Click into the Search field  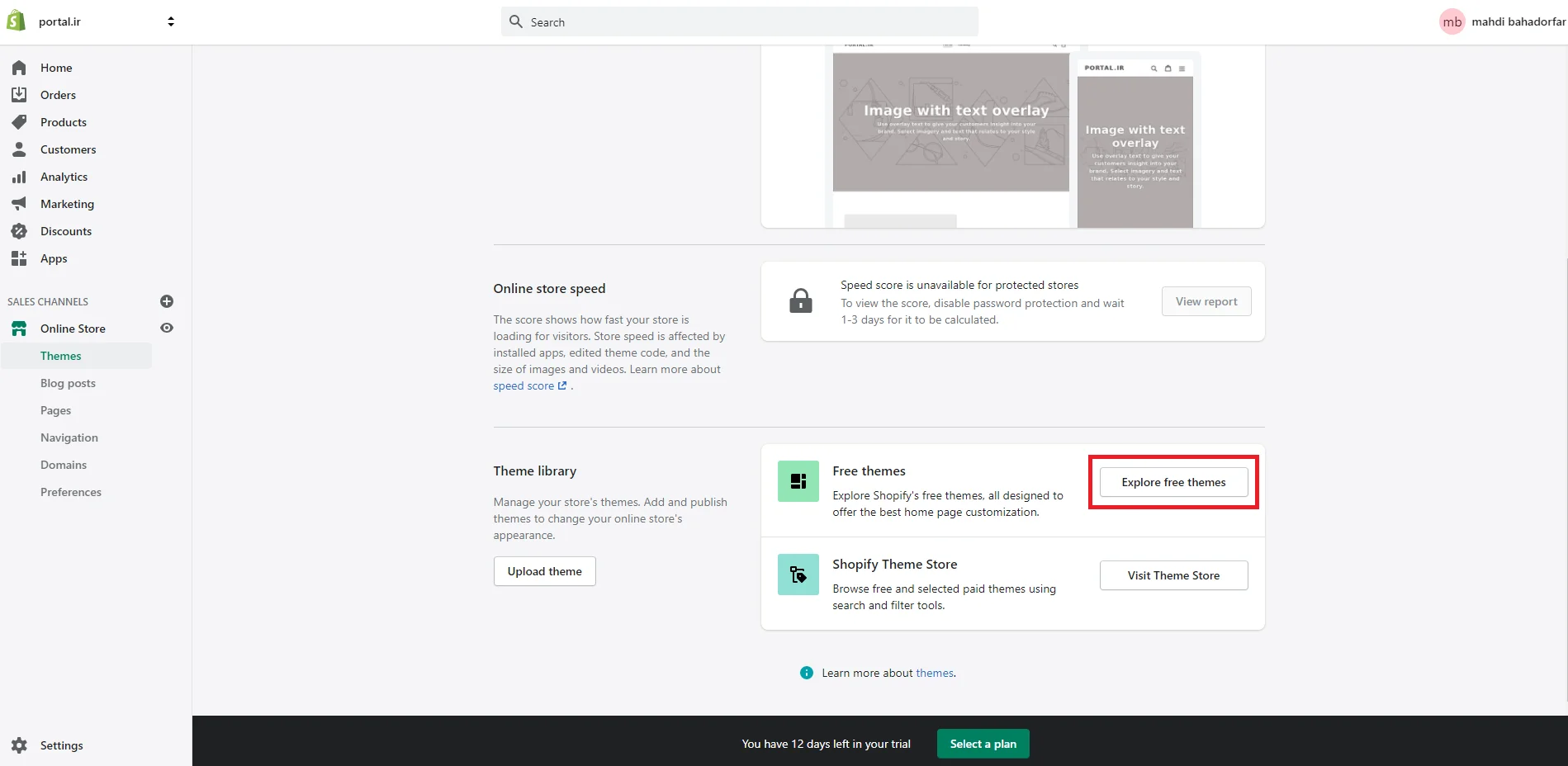739,22
